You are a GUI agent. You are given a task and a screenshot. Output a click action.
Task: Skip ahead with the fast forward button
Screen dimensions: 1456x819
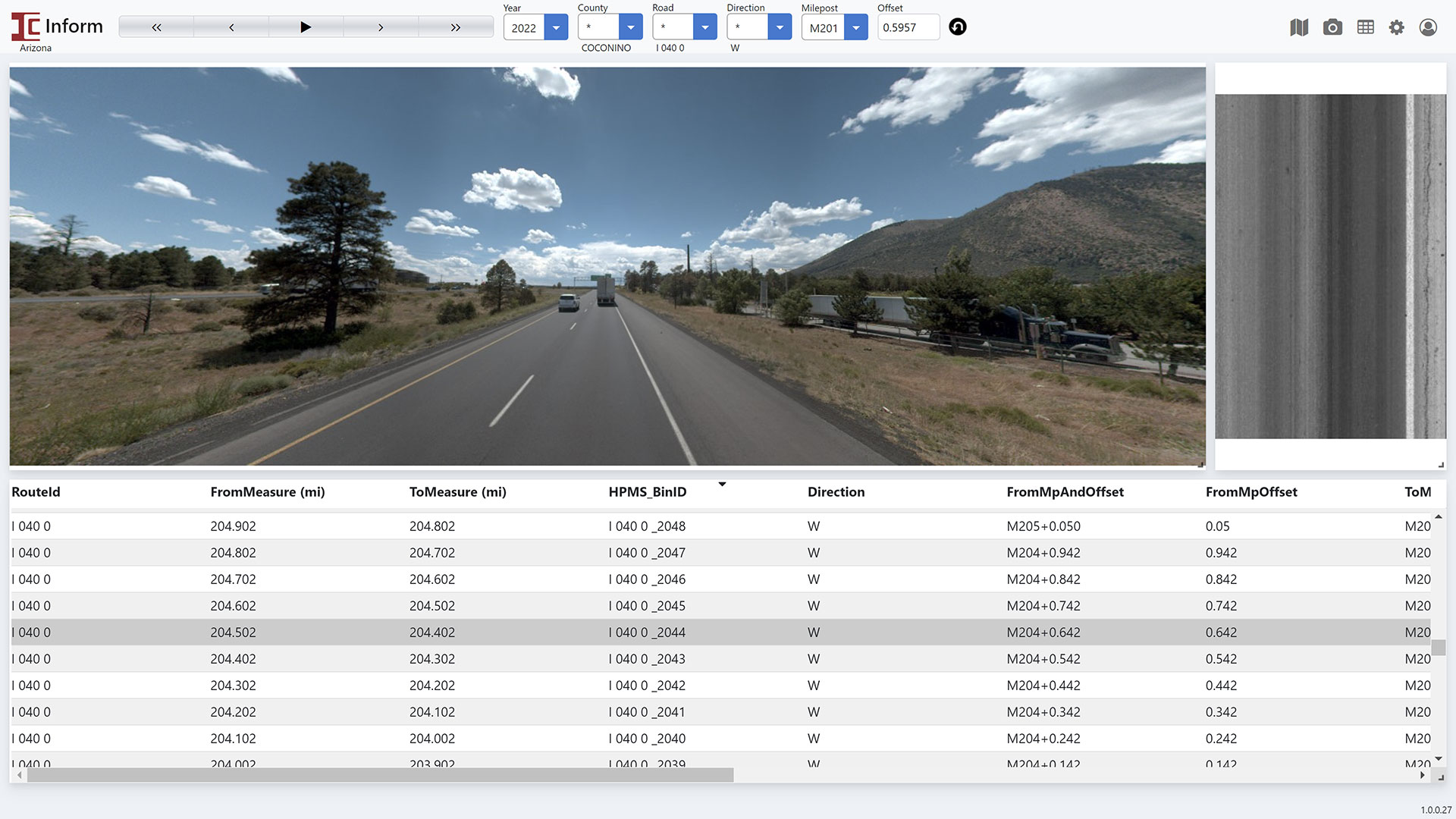[455, 27]
